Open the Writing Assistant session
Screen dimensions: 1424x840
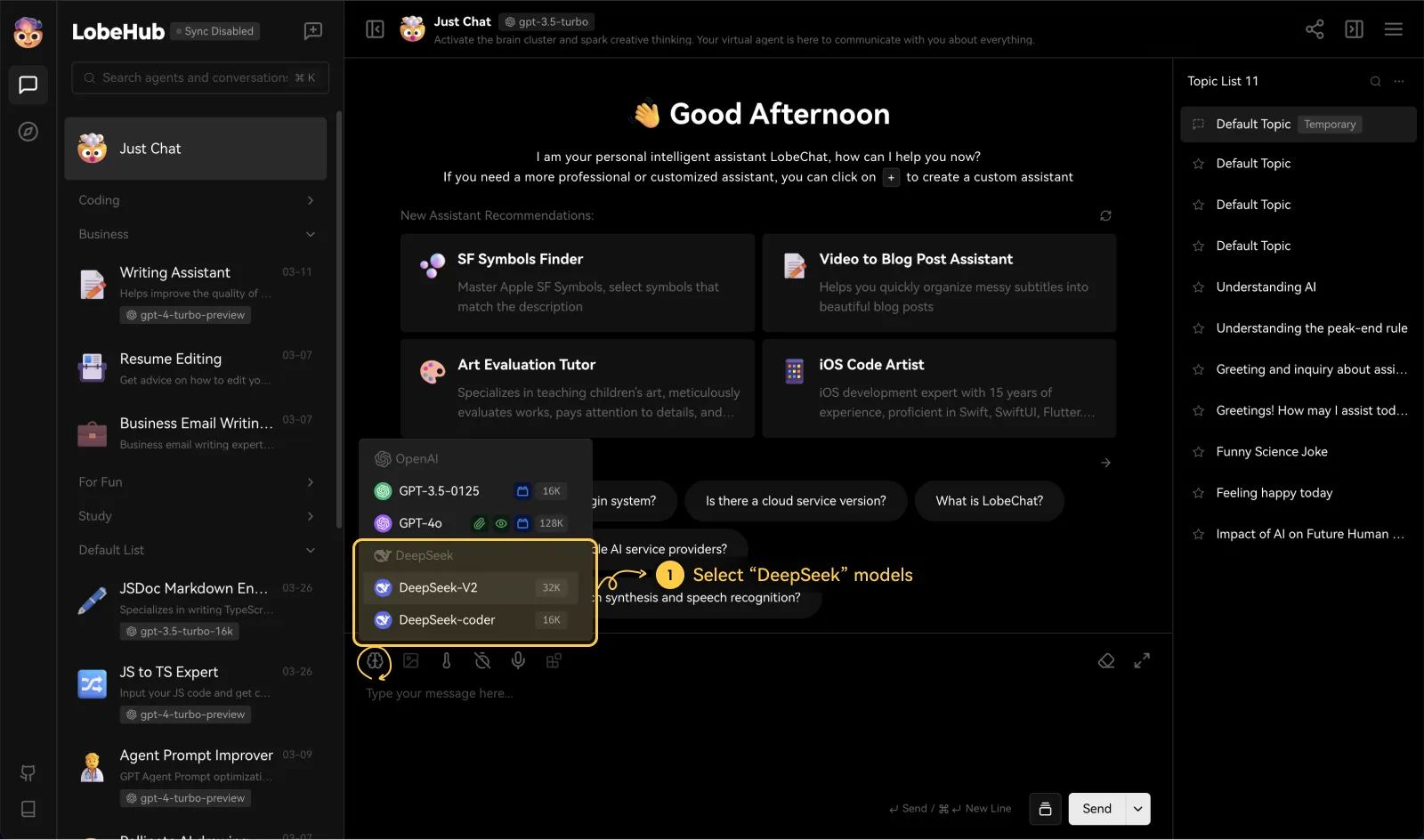coord(196,293)
